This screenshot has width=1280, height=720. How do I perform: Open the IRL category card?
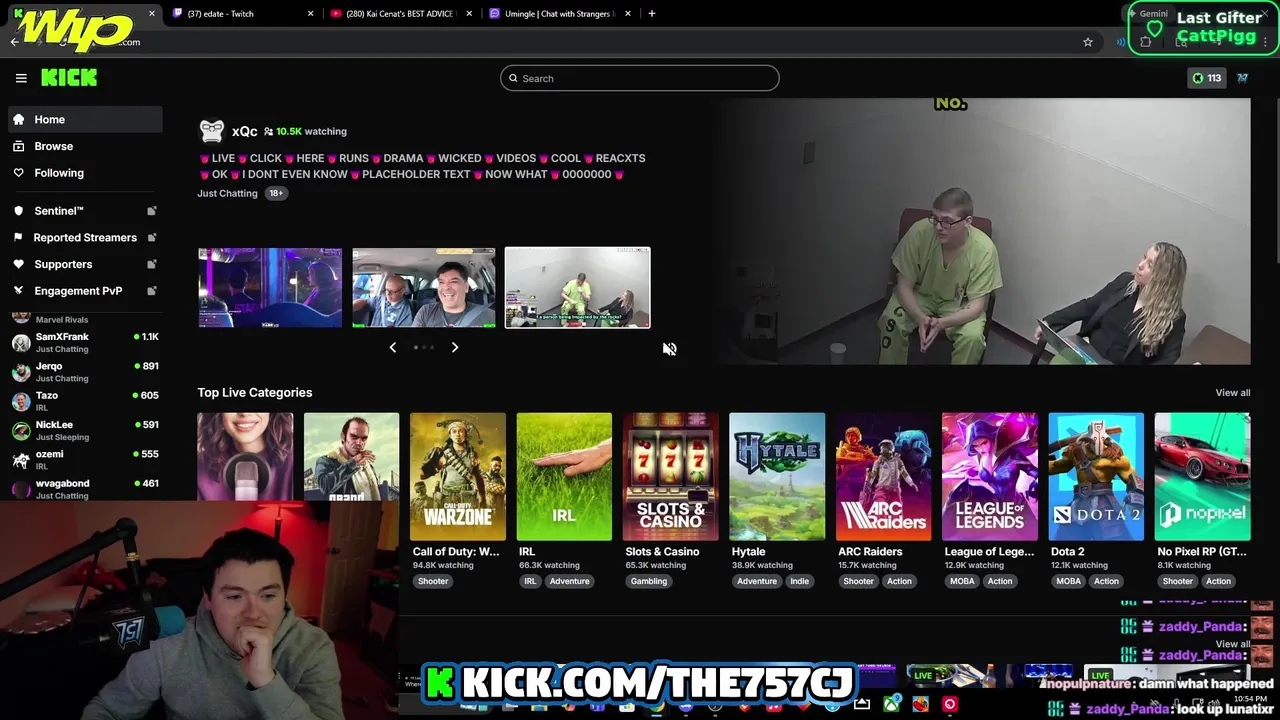(564, 477)
